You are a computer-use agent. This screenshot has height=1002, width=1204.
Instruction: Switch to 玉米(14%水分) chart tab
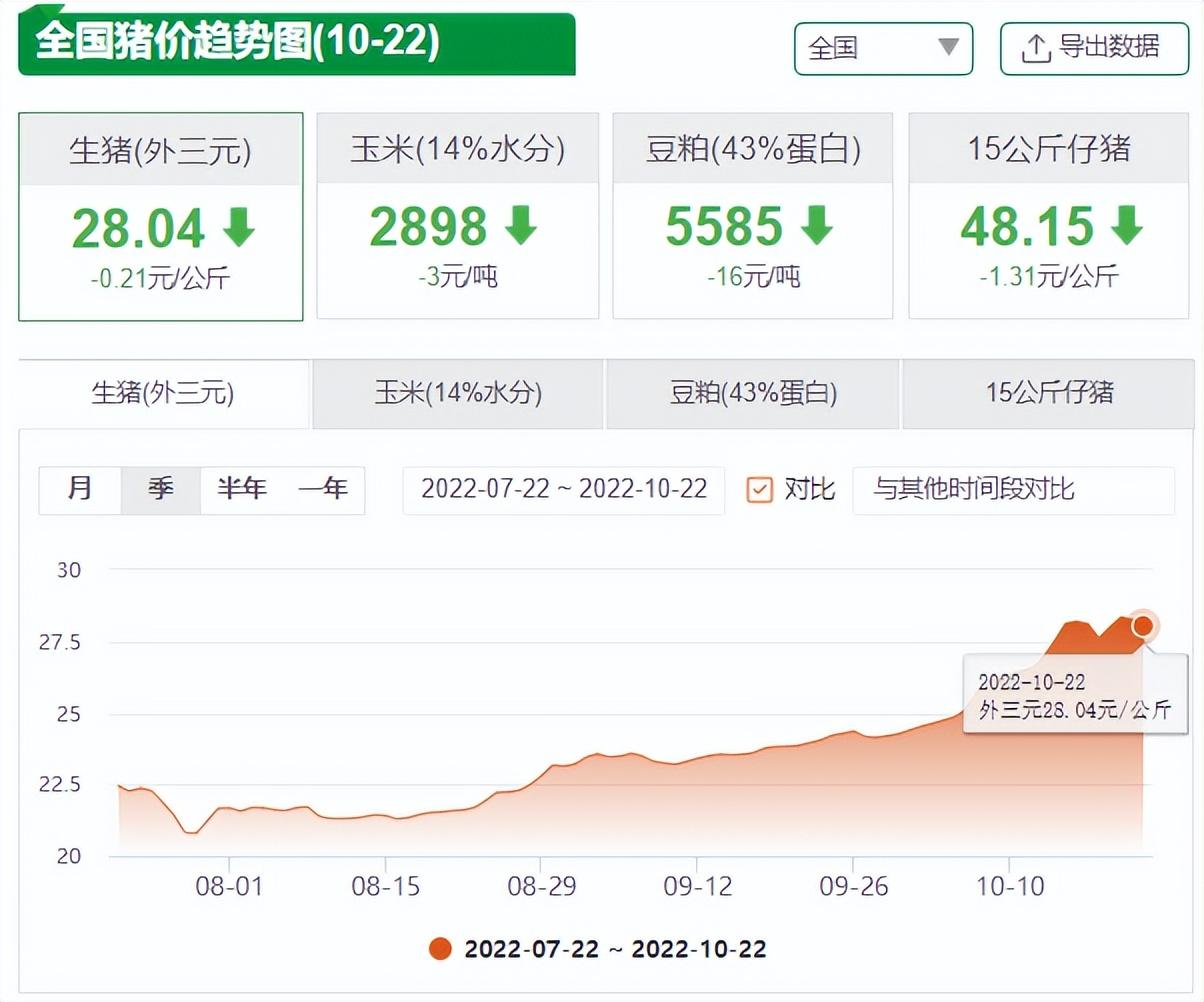[458, 393]
